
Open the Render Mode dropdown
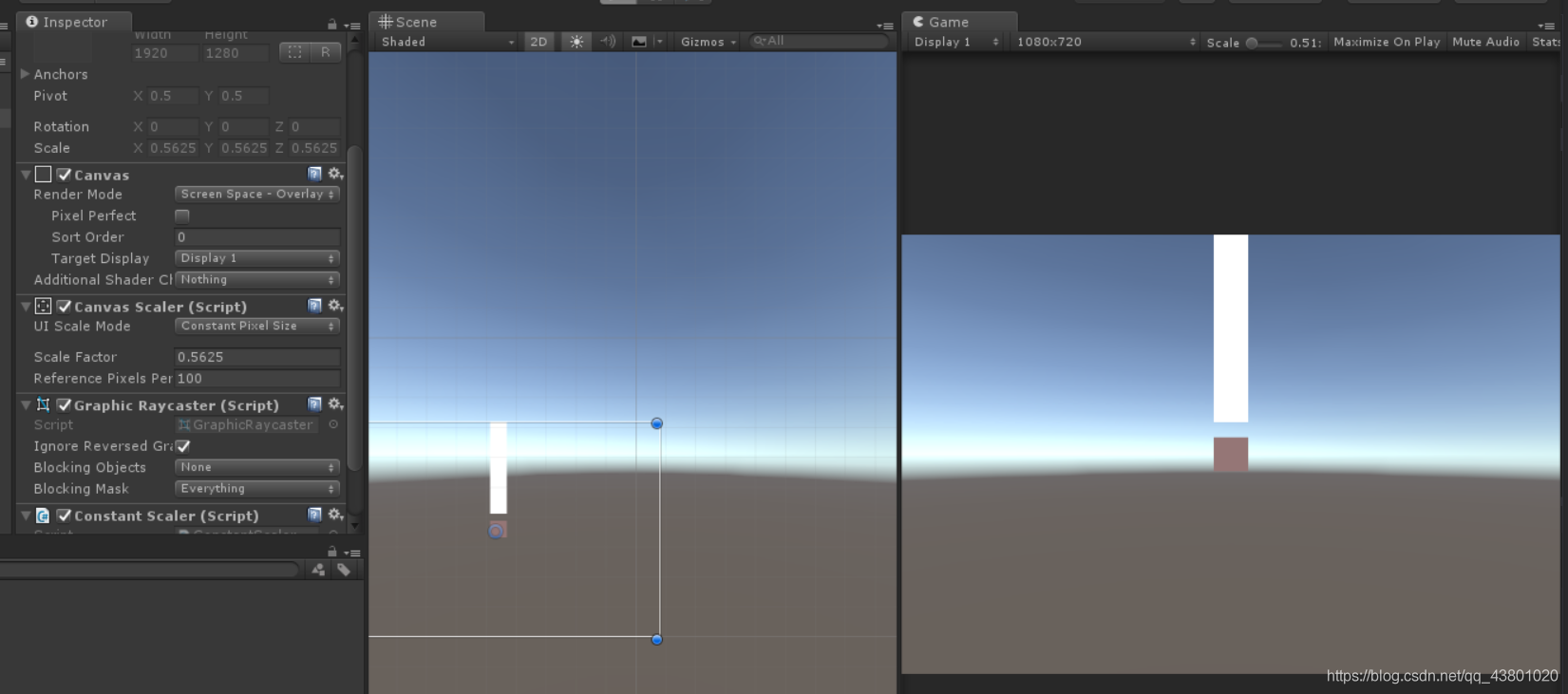257,194
